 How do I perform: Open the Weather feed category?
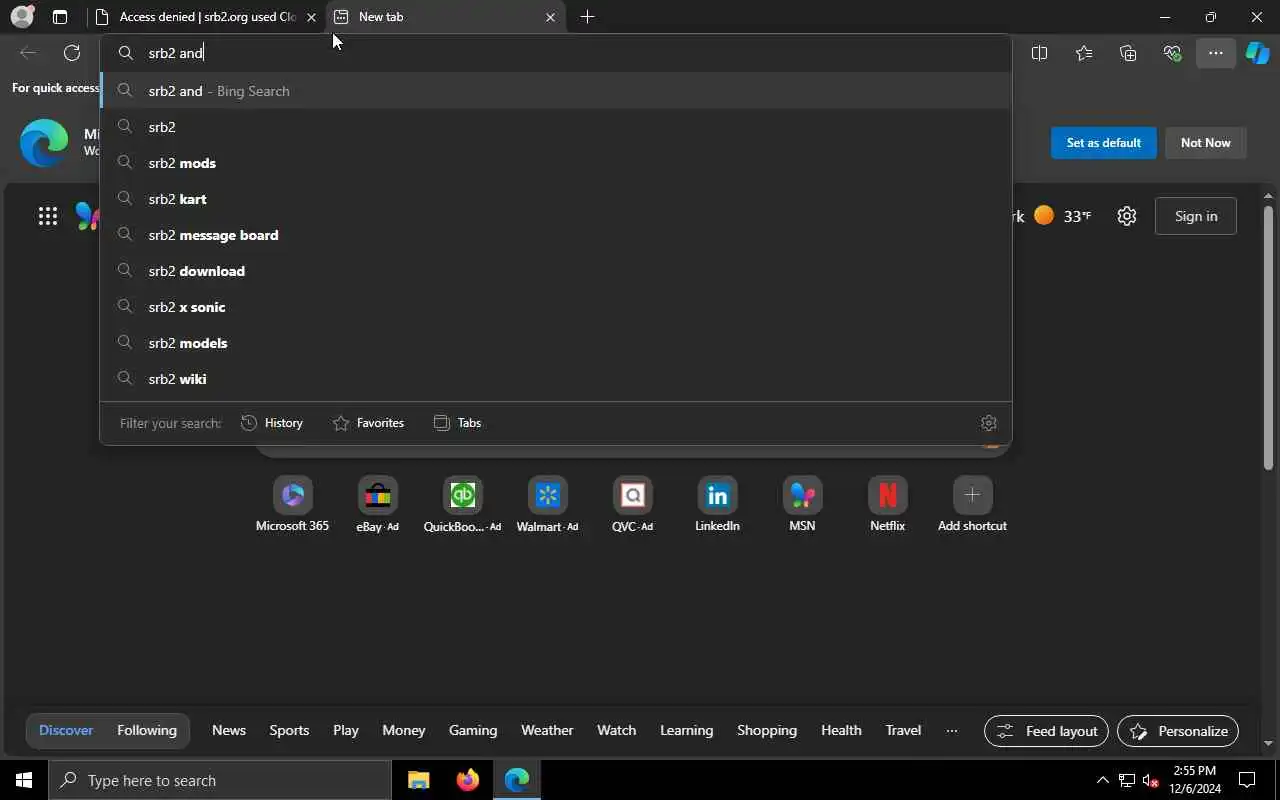[547, 731]
